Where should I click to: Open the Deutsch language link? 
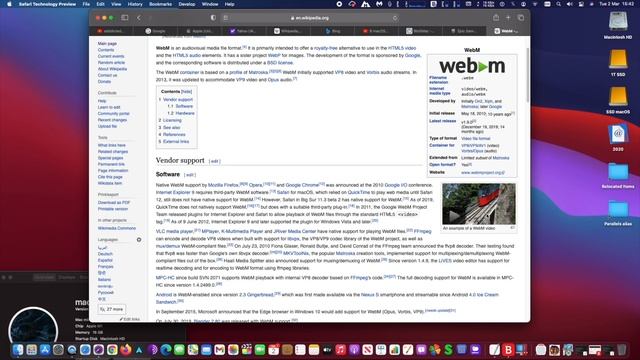(105, 254)
